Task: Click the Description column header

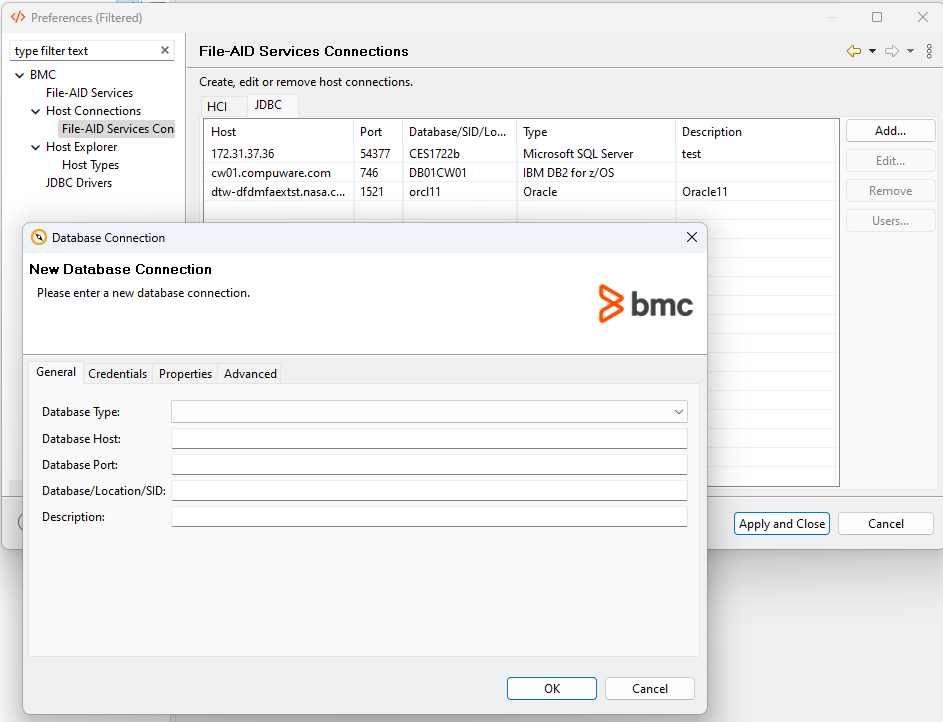Action: (x=755, y=132)
